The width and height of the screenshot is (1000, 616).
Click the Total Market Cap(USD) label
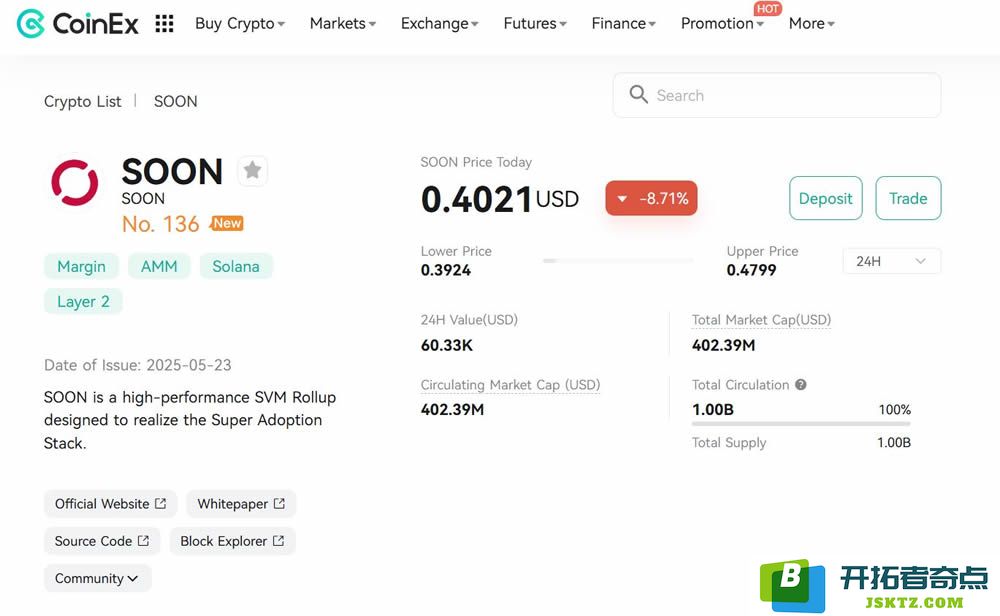(x=761, y=320)
